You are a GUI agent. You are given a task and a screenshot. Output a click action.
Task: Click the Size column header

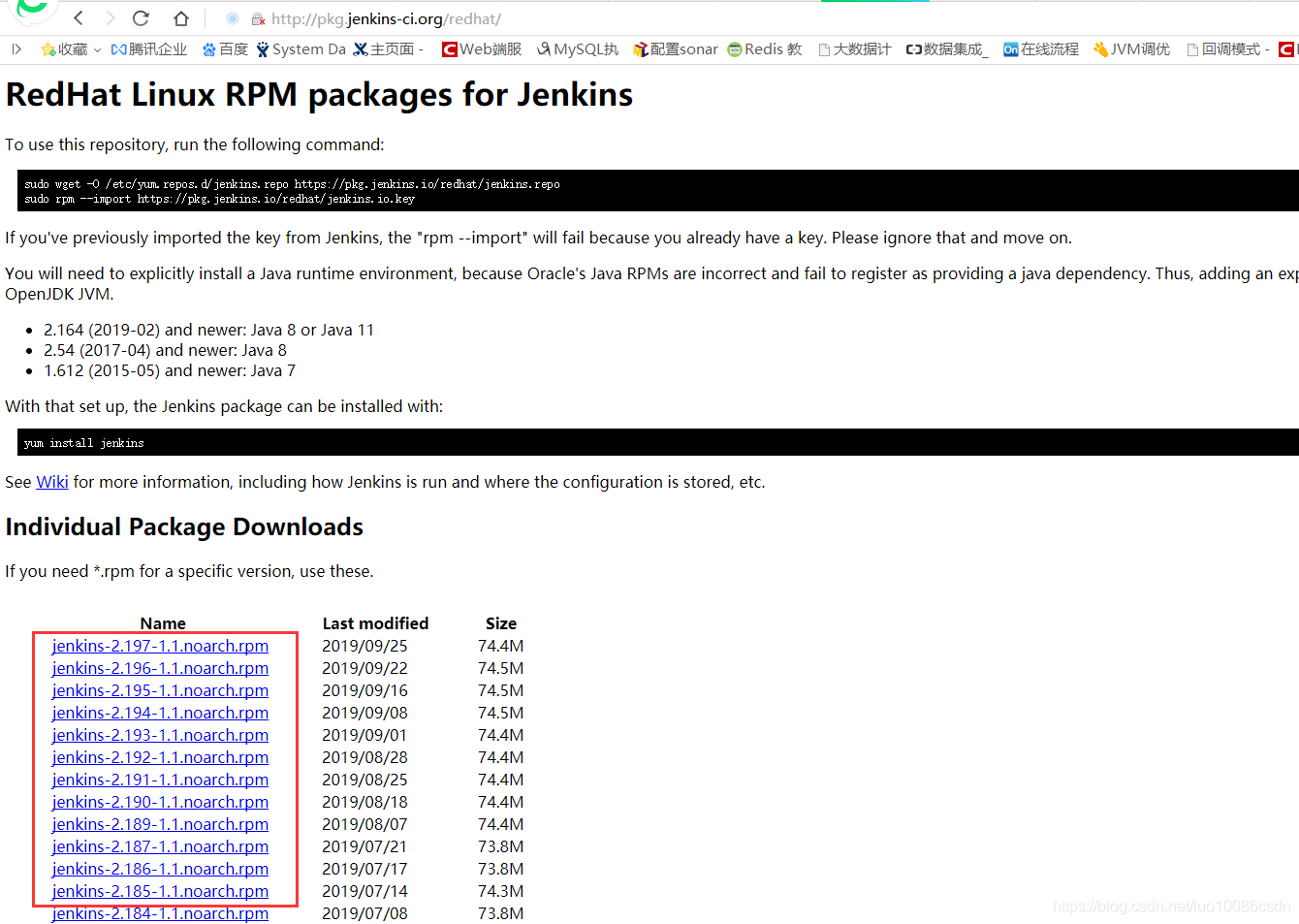(x=501, y=623)
